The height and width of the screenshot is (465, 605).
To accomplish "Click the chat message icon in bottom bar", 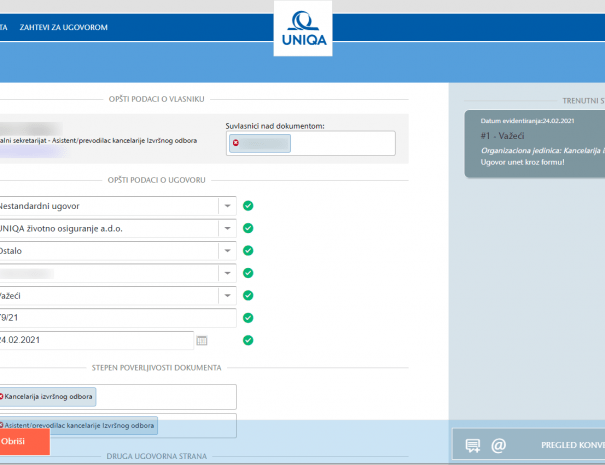I will 473,445.
